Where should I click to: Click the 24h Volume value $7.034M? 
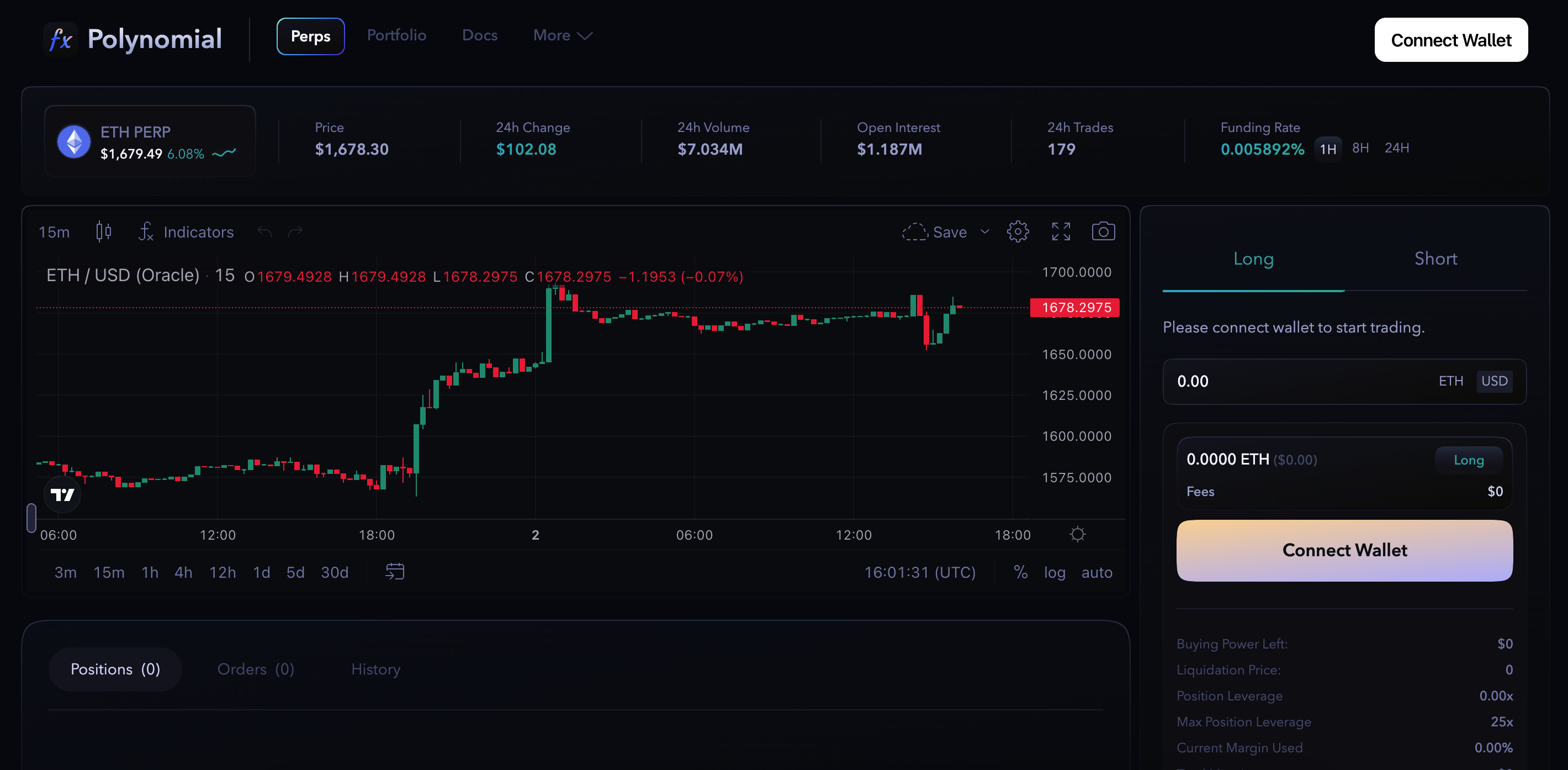709,149
